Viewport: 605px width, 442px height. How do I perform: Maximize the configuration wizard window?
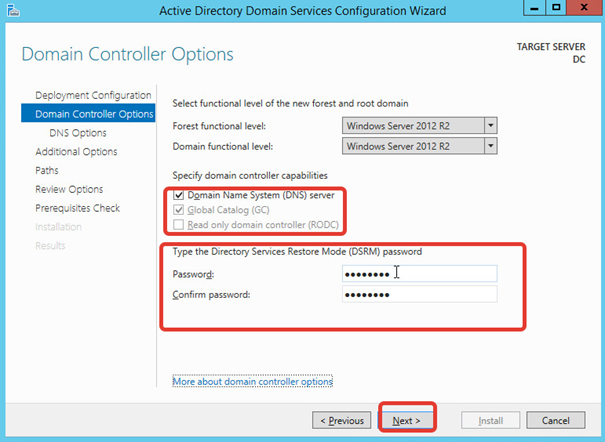(555, 10)
